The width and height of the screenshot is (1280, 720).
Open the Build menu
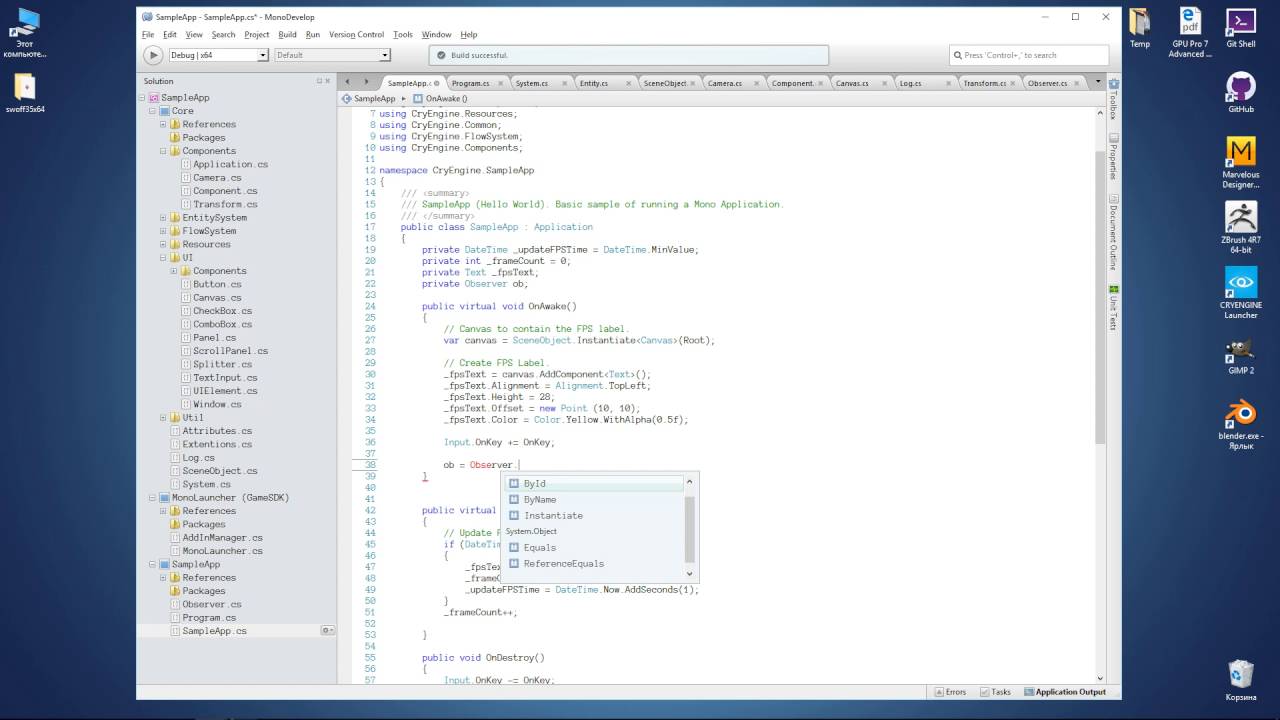click(287, 35)
